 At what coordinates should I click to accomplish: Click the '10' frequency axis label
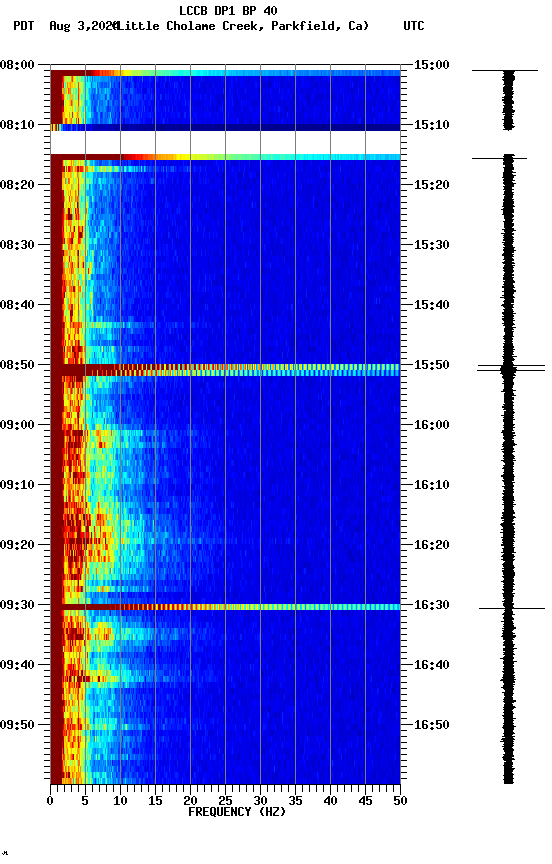120,801
